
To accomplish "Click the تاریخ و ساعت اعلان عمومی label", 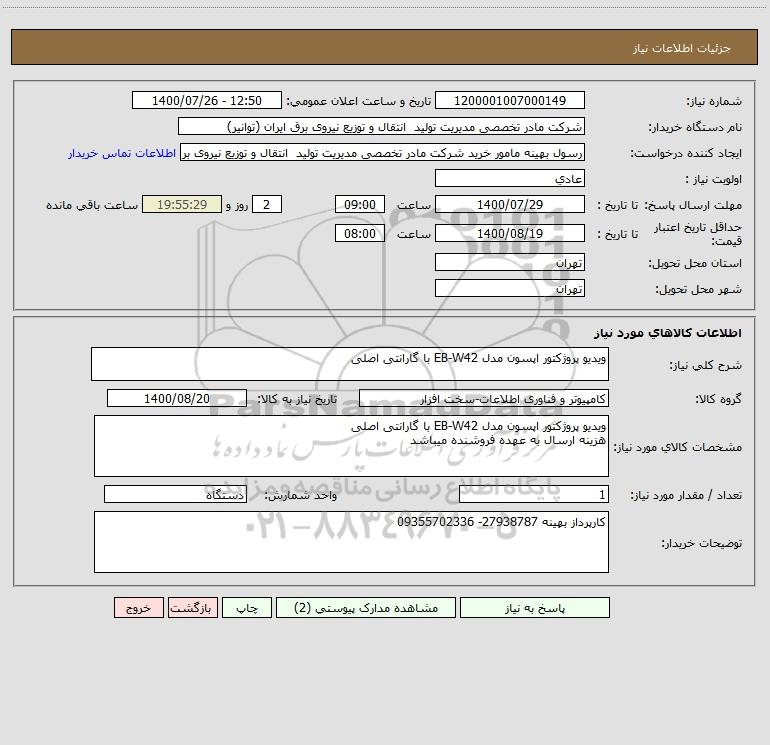I will pos(359,101).
